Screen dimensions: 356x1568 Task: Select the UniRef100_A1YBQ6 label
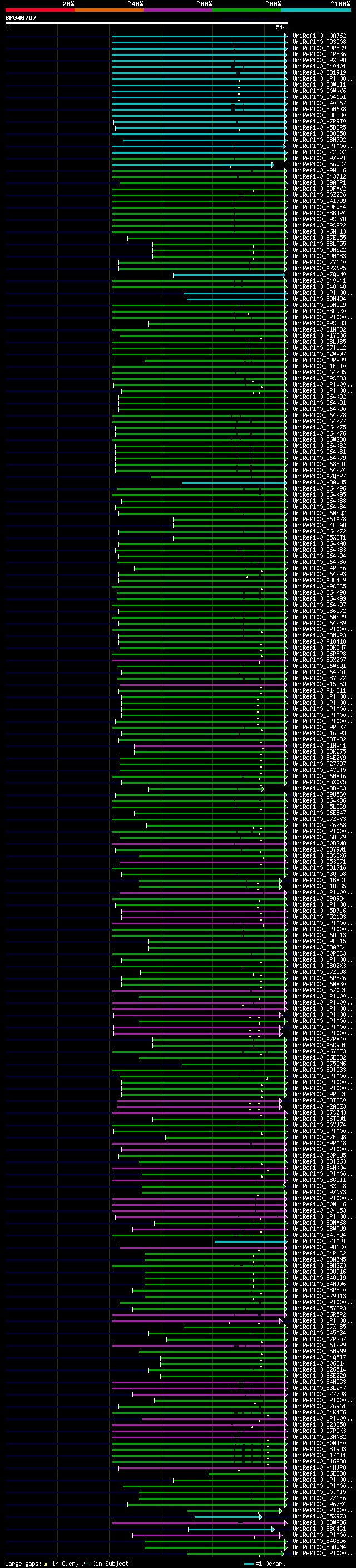click(x=319, y=335)
